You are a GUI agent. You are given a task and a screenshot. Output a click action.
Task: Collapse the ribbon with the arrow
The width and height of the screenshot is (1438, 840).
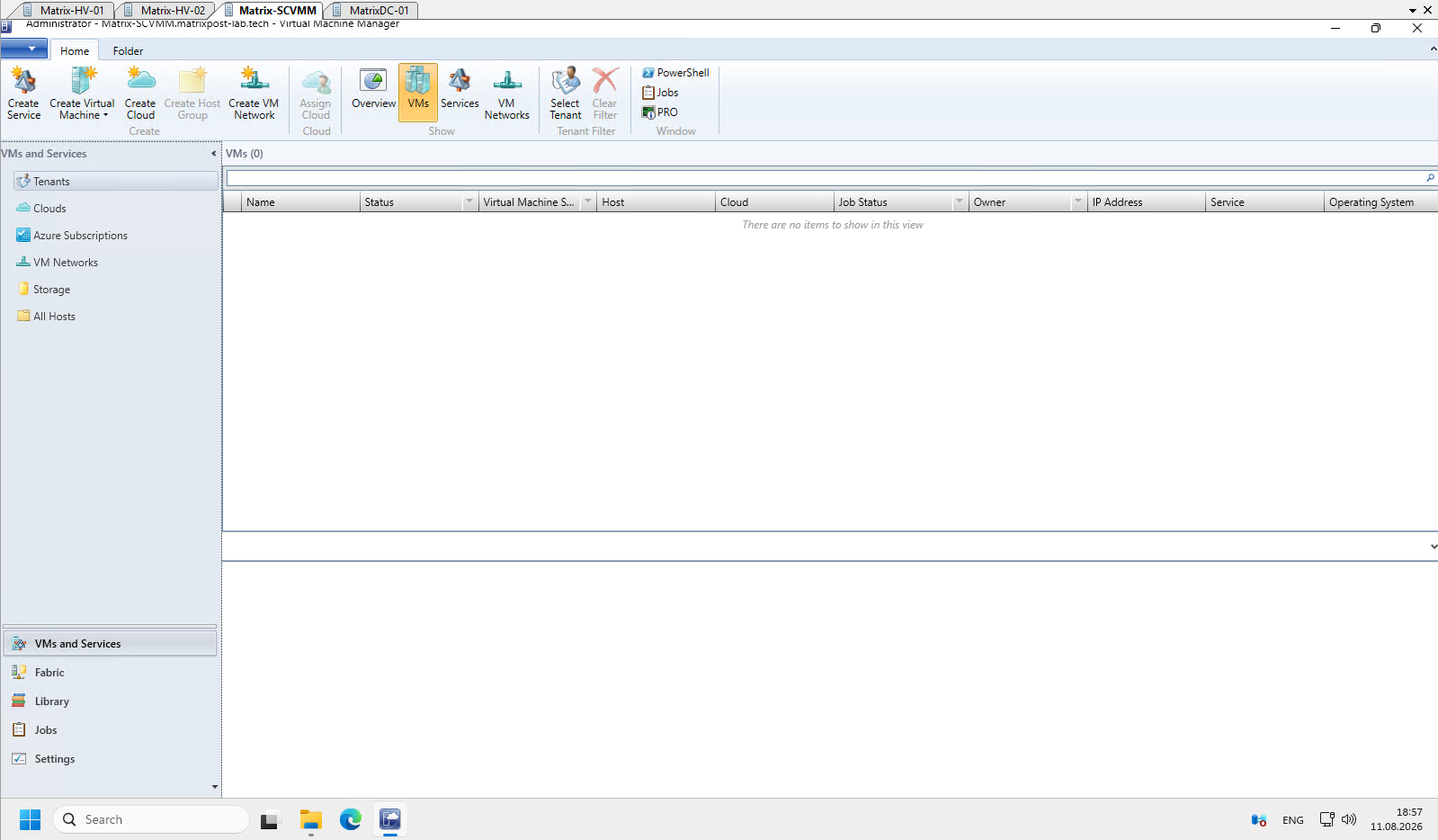click(x=1433, y=49)
